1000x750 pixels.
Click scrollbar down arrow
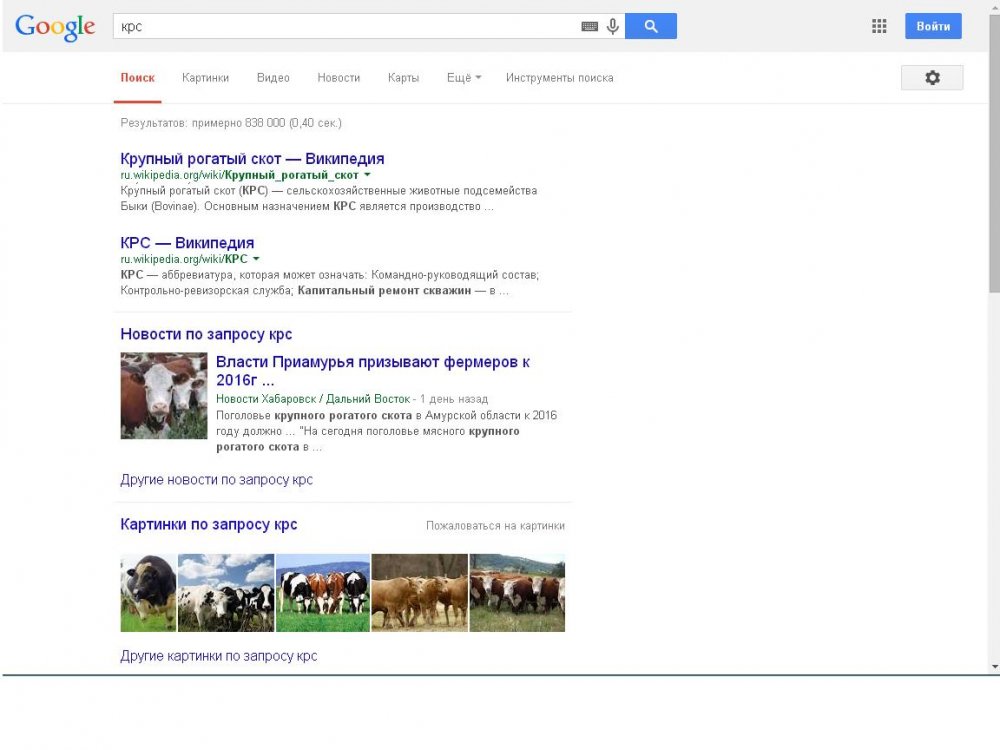(x=994, y=667)
